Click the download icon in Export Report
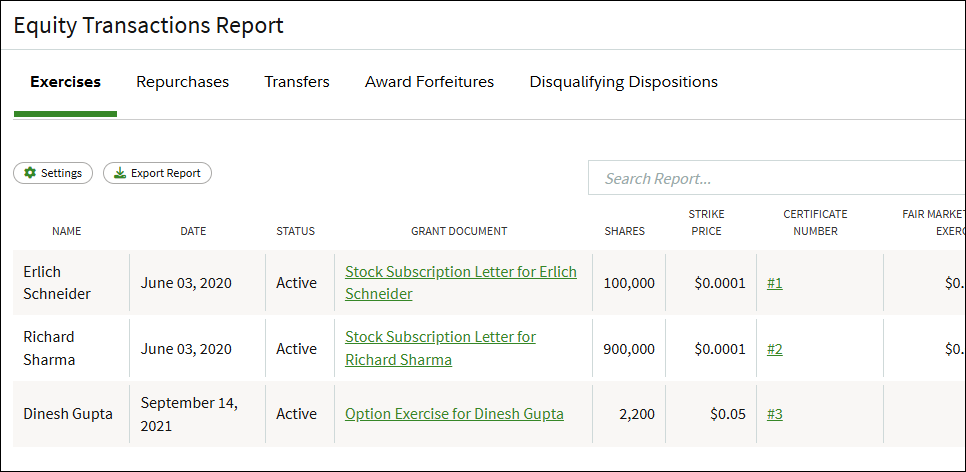 (120, 173)
